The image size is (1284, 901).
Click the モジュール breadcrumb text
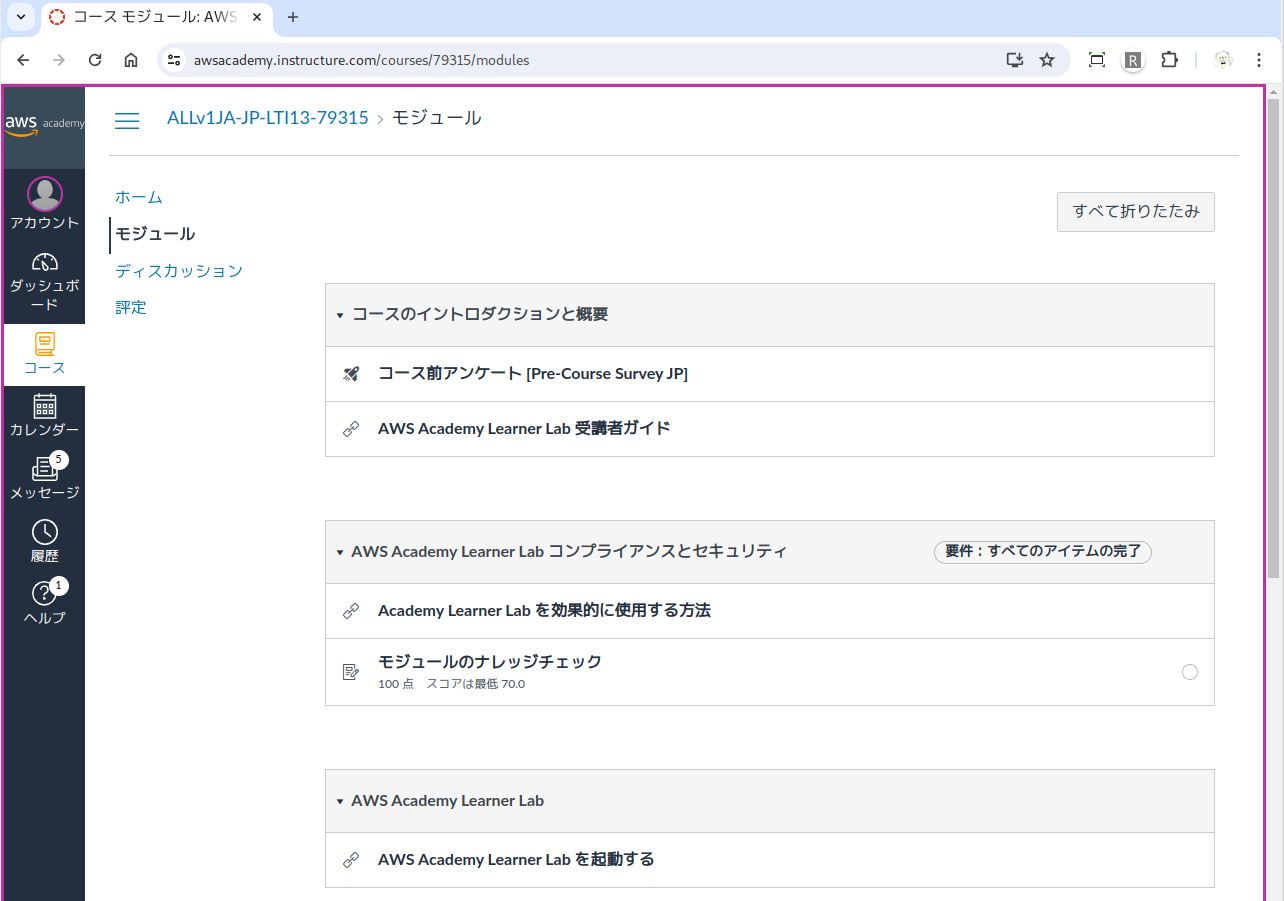point(437,118)
